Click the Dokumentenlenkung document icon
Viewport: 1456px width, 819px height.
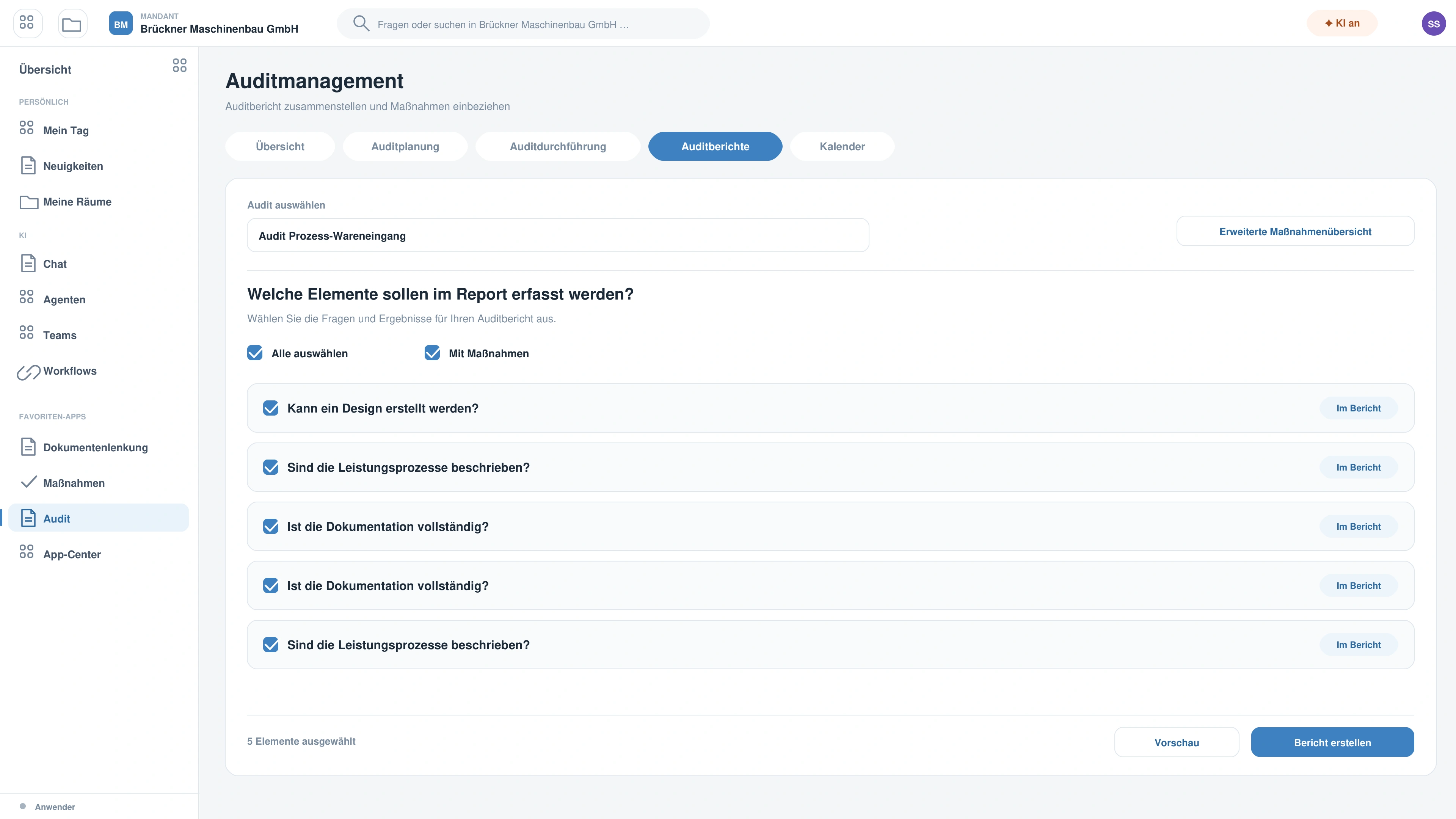tap(28, 447)
